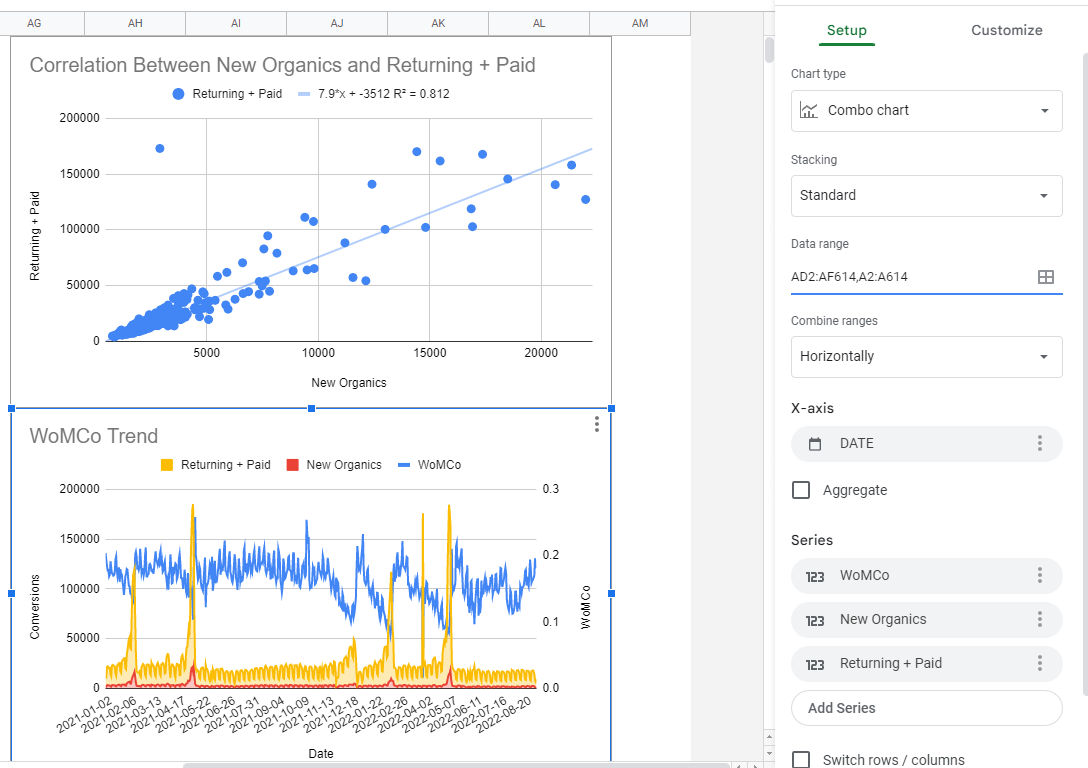Screen dimensions: 1088x768
Task: Open options menu for the WoMCo series
Action: tap(1040, 575)
